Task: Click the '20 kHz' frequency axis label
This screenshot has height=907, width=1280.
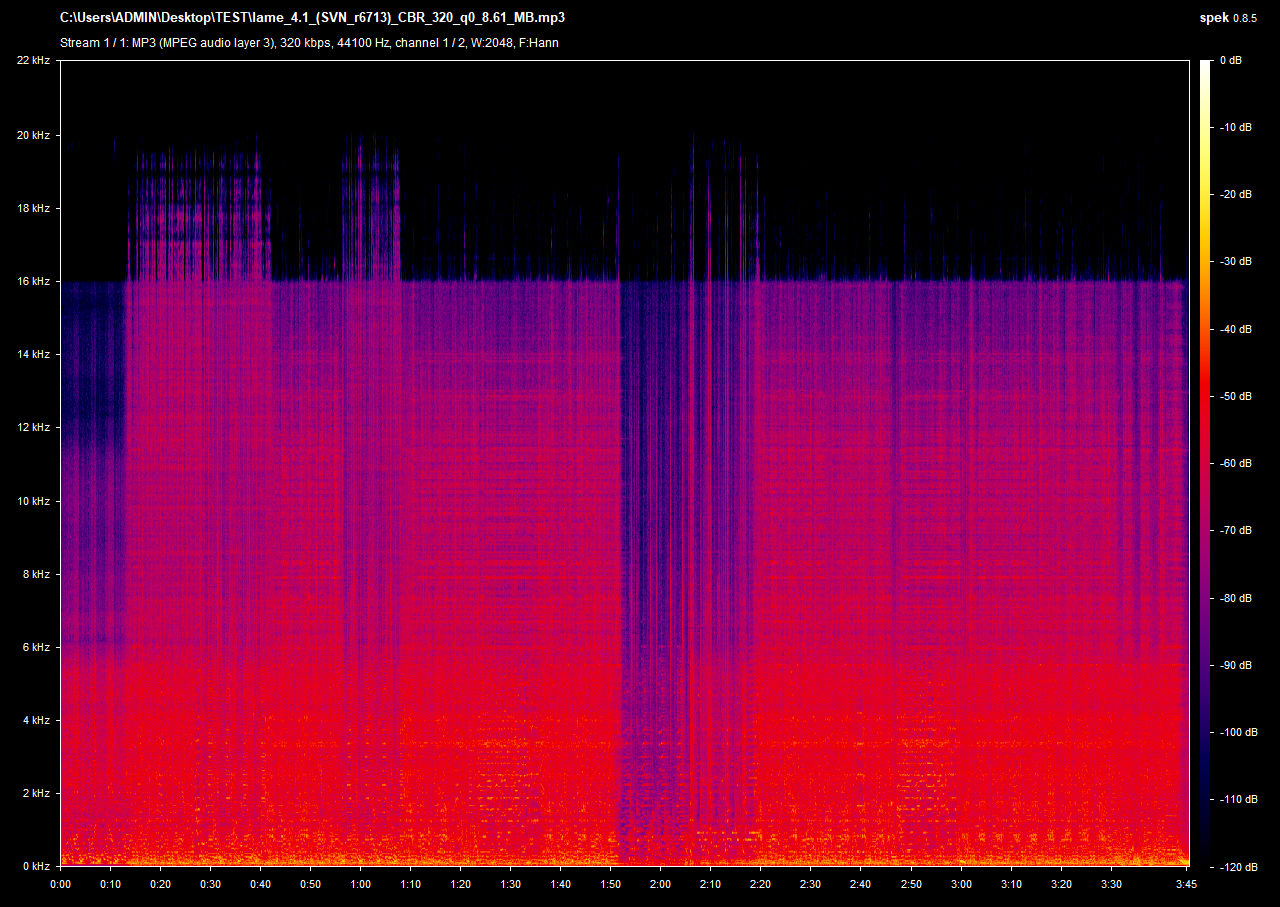Action: [x=33, y=134]
